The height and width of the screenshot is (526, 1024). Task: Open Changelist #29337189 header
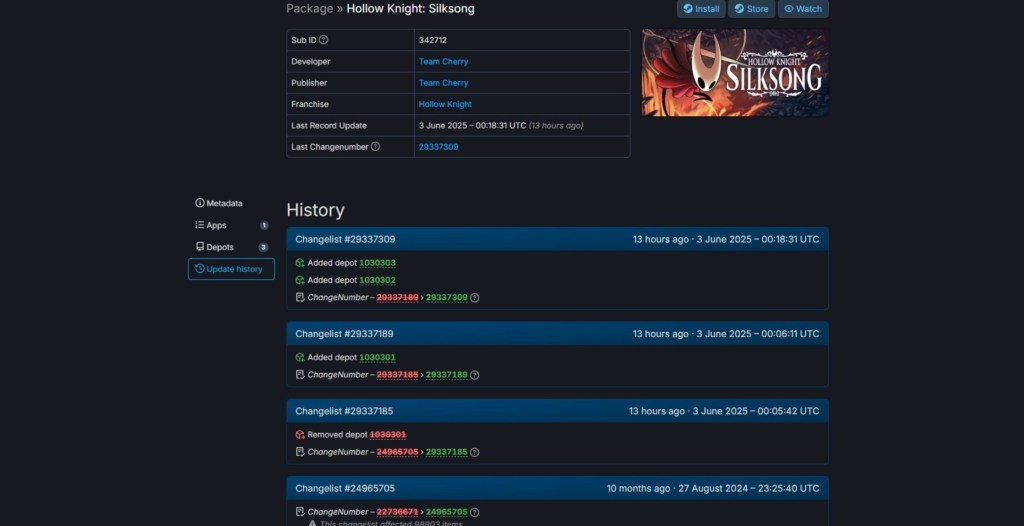557,334
